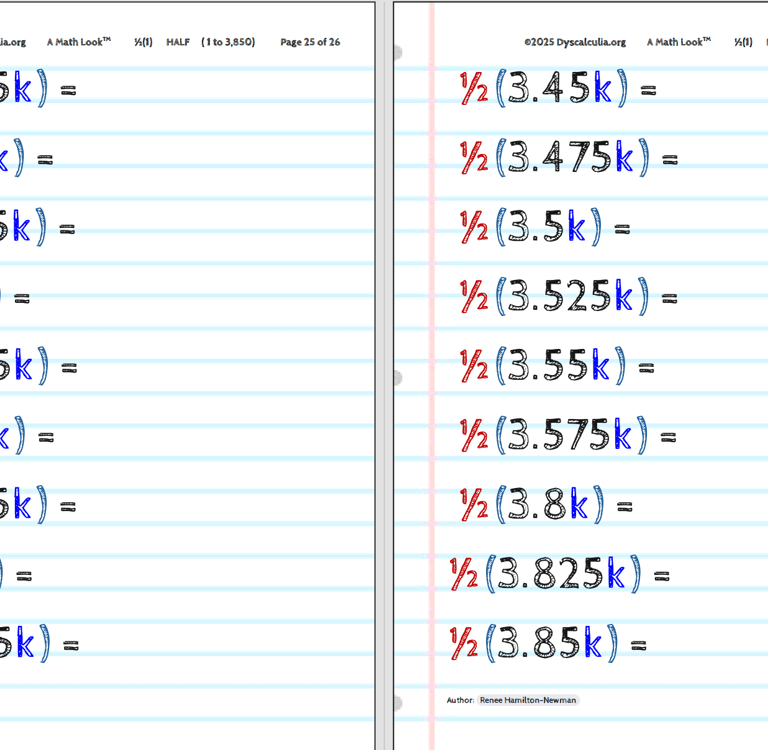Select '©2025 Dyscalculia.org' on right page
Screen dimensions: 768x750
tap(575, 42)
